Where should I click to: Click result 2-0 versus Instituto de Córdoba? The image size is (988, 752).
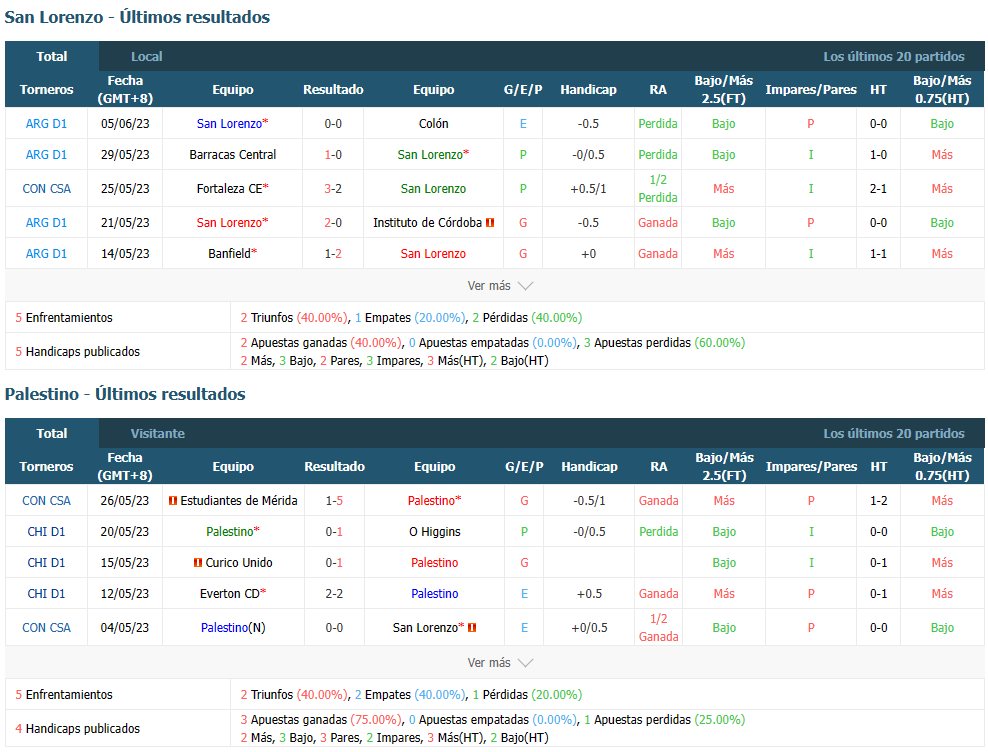point(333,223)
